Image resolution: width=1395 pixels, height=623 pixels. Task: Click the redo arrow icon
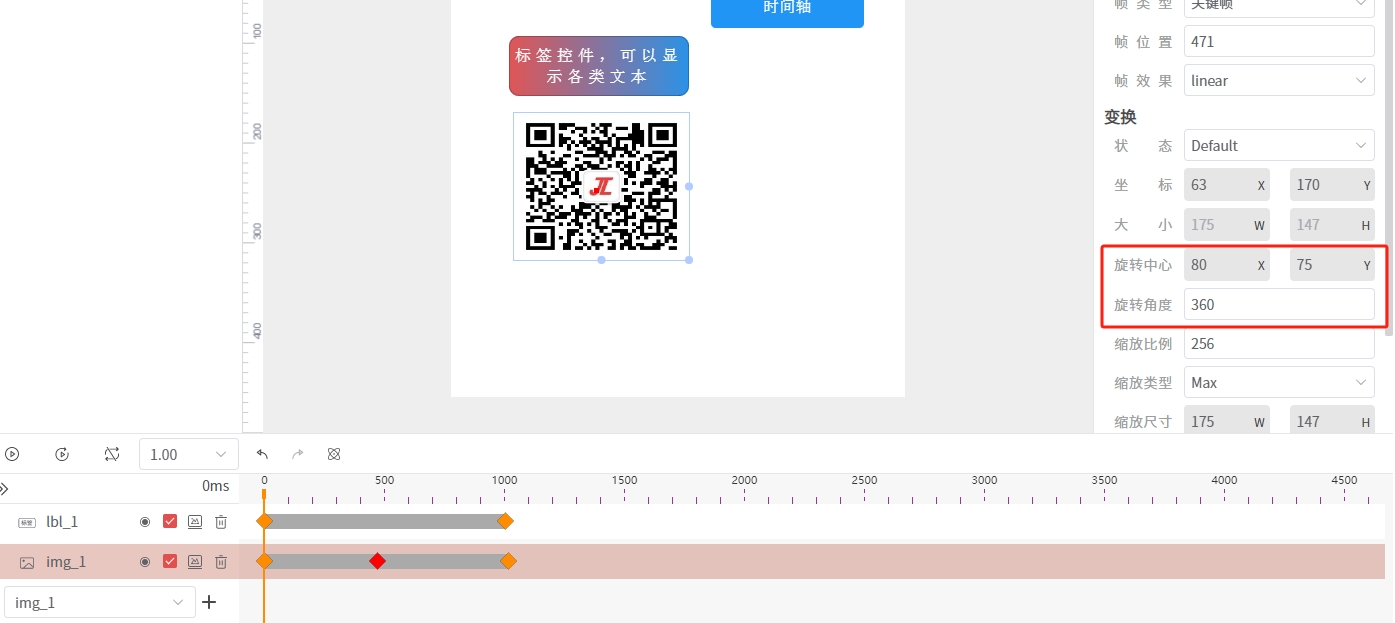coord(298,454)
